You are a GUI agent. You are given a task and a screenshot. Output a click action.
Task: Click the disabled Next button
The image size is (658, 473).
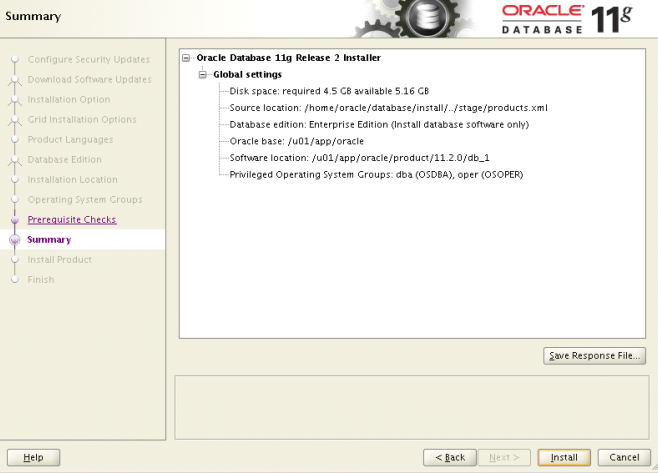(504, 457)
